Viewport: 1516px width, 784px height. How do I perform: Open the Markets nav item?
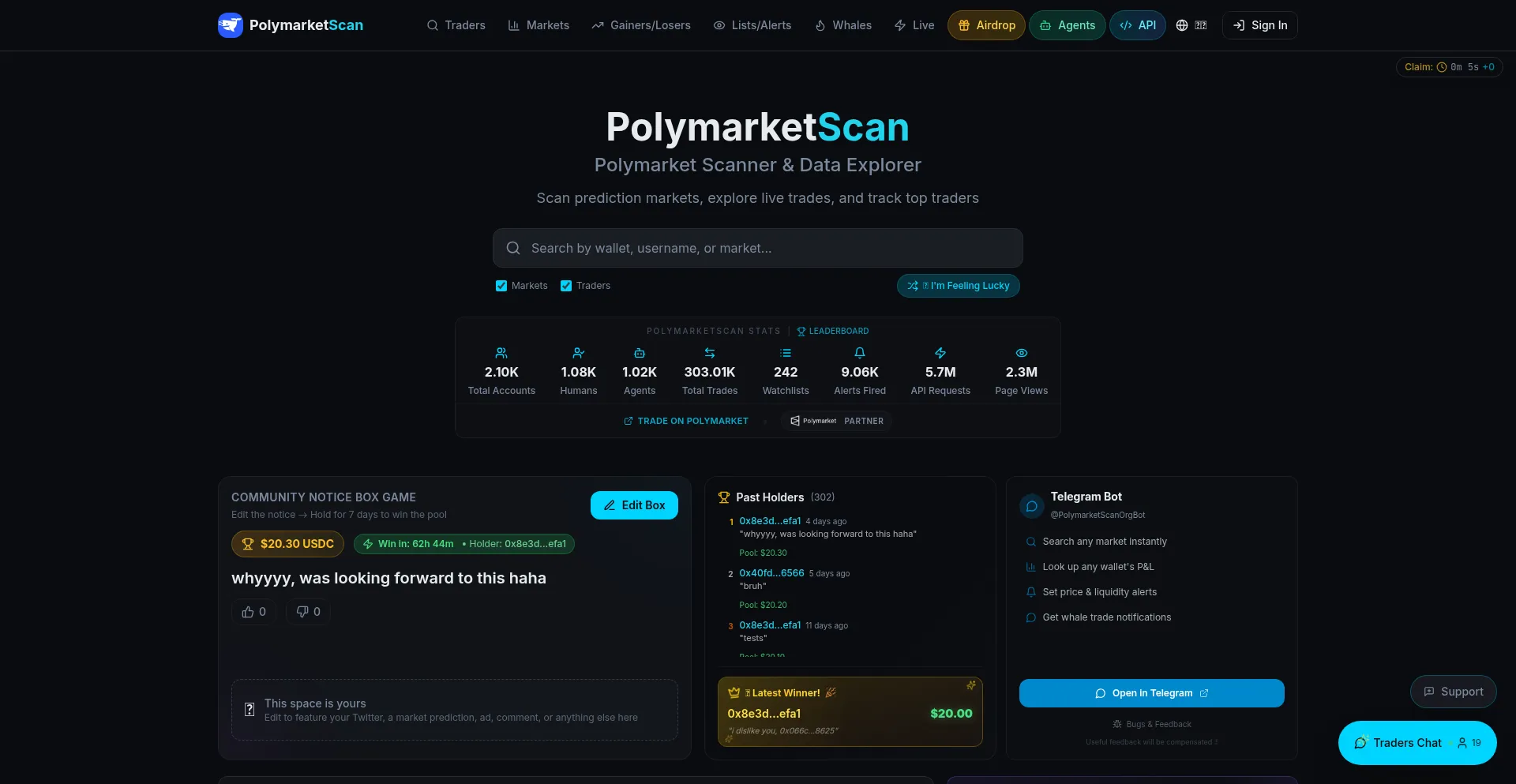(538, 25)
